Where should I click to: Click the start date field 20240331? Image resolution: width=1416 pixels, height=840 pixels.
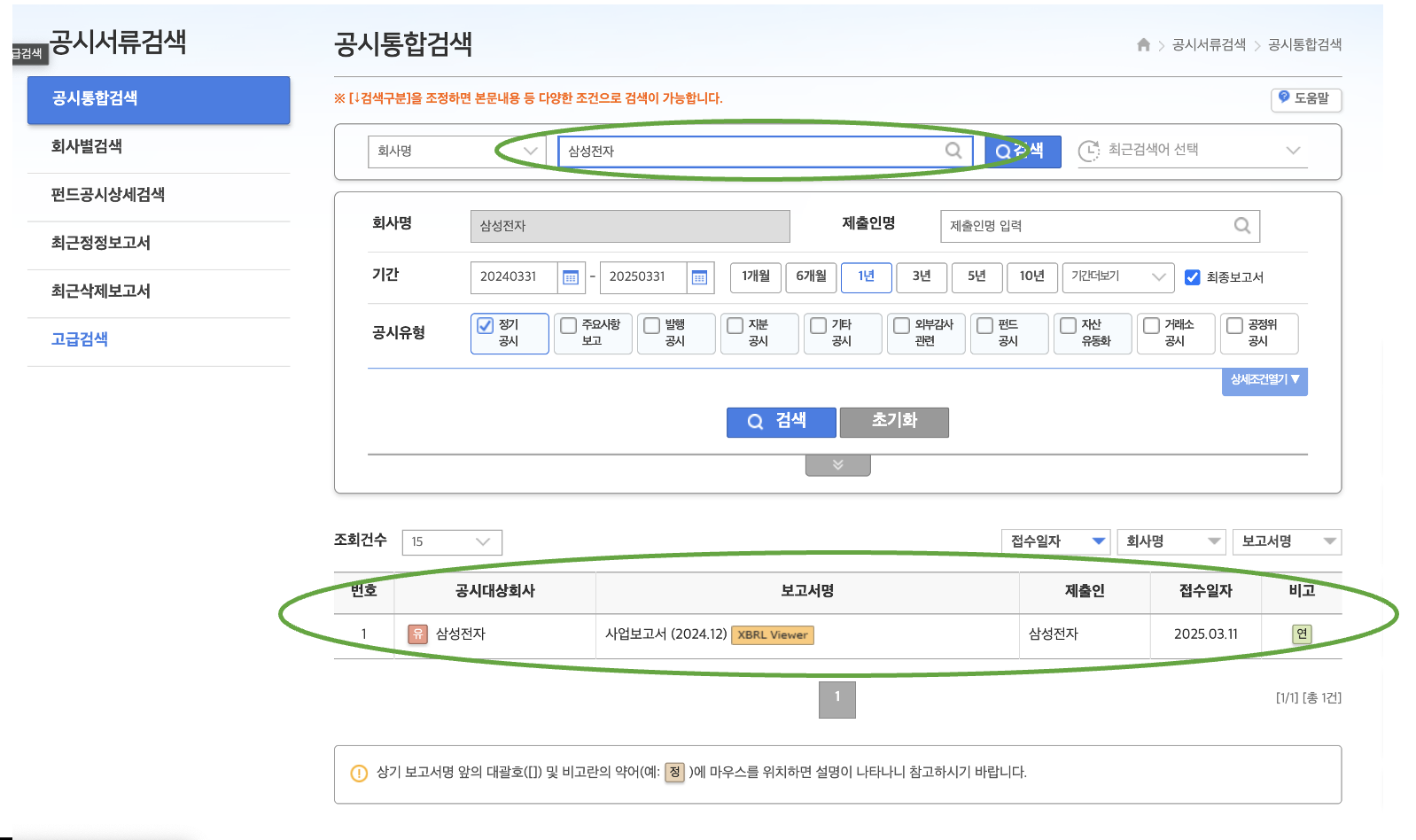click(x=514, y=276)
